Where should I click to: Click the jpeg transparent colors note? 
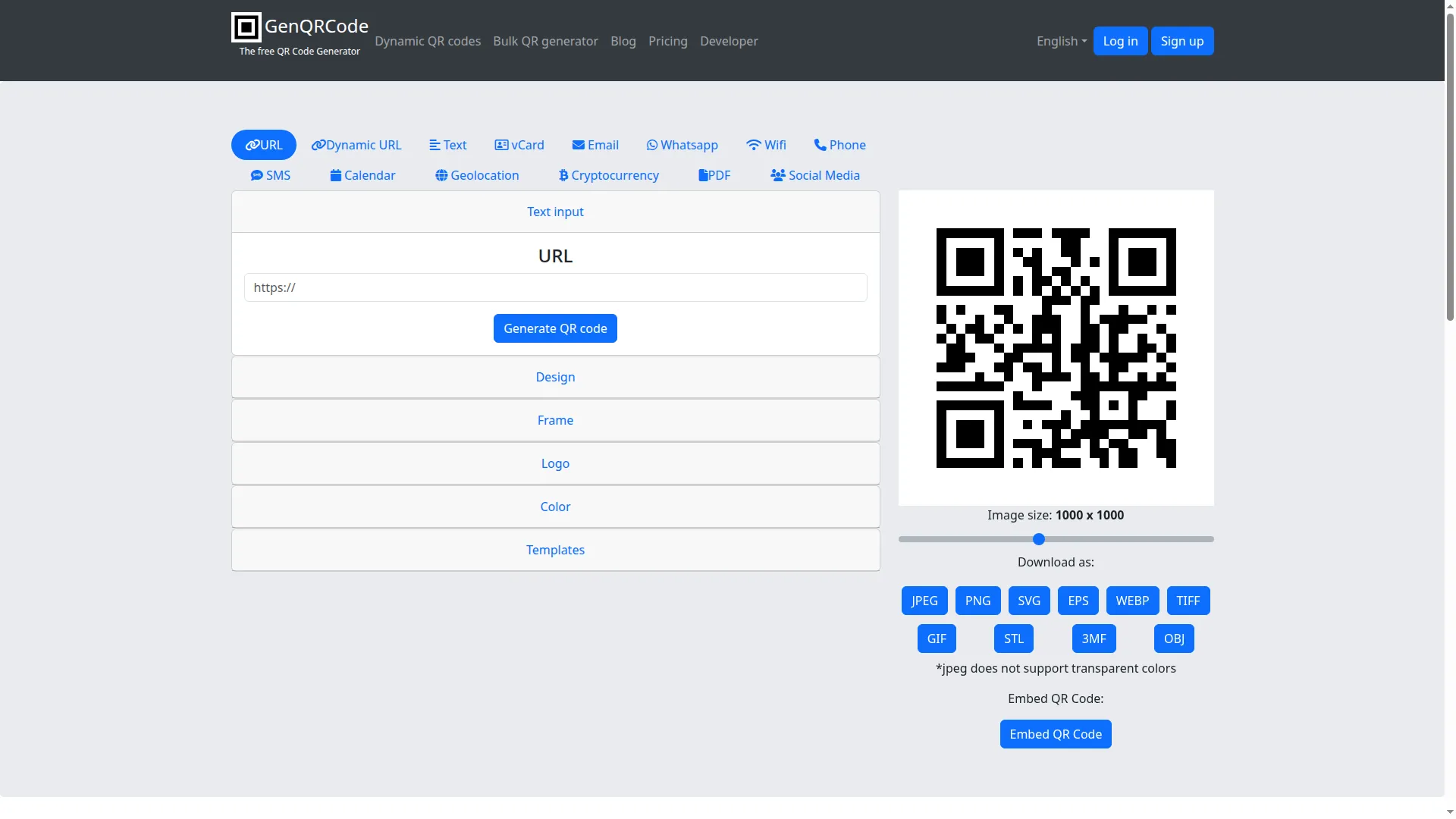pos(1056,668)
